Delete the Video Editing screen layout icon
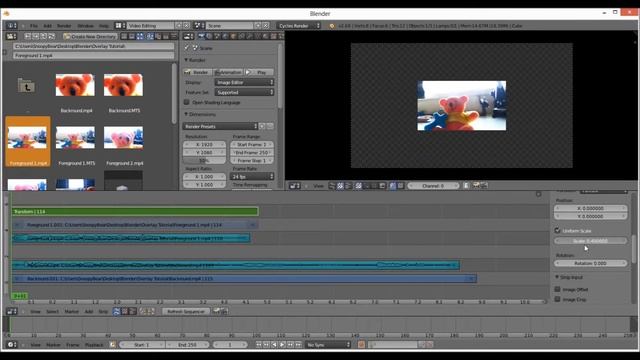The width and height of the screenshot is (640, 360). pos(186,25)
